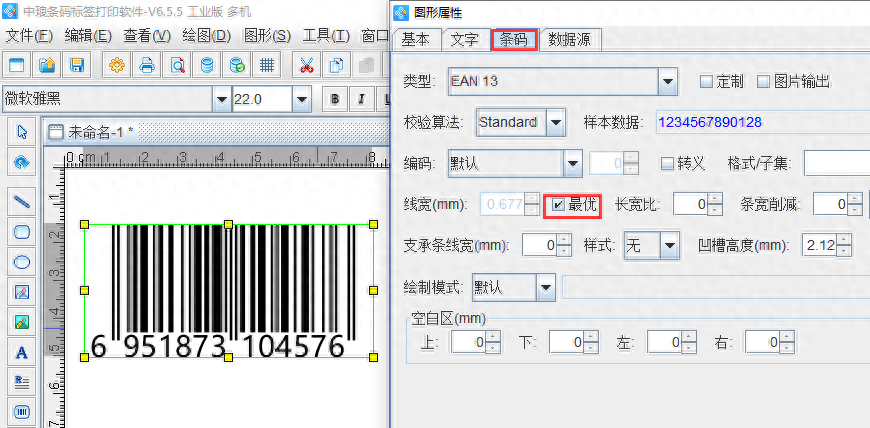The image size is (870, 428).
Task: Click the printer icon
Action: pyautogui.click(x=146, y=66)
